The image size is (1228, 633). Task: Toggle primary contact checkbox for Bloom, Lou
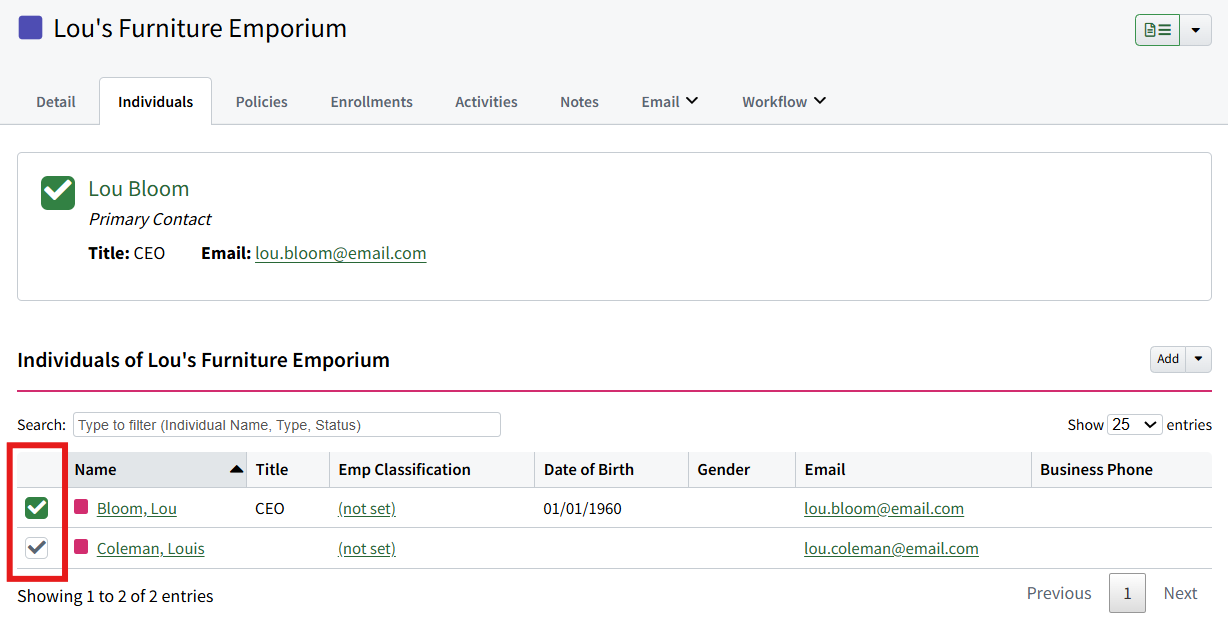[x=37, y=508]
